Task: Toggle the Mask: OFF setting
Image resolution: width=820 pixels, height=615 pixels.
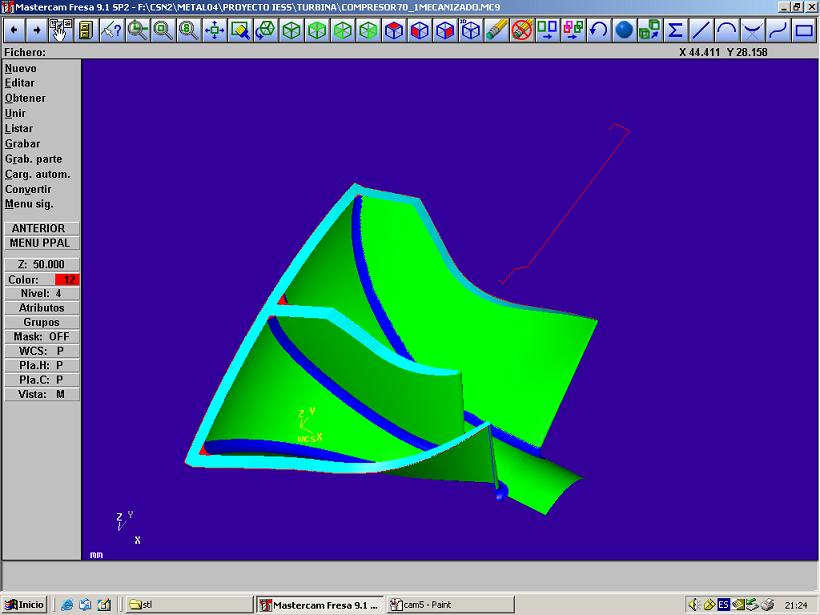Action: (x=41, y=337)
